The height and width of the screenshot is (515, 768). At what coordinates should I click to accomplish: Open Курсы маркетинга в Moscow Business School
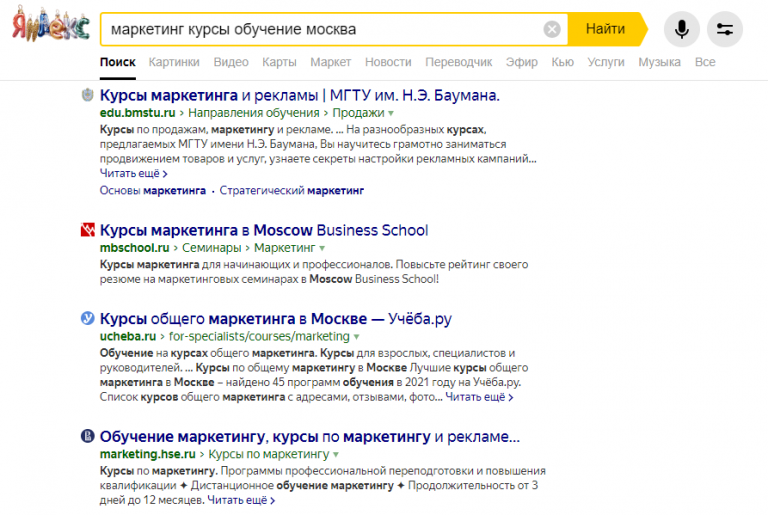coord(264,230)
